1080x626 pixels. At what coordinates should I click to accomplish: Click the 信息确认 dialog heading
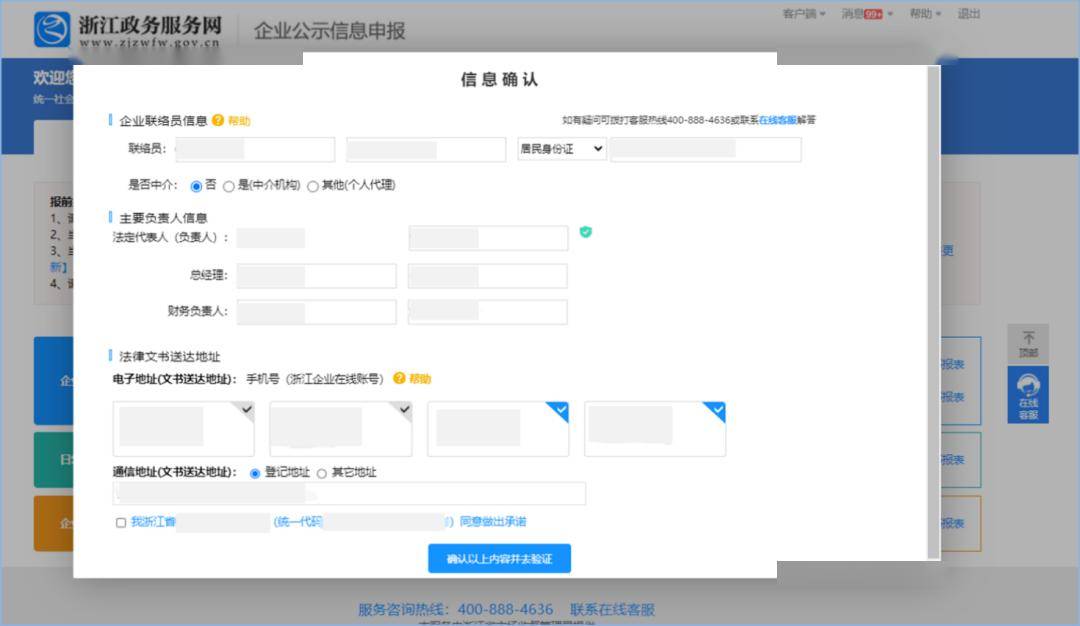click(499, 80)
